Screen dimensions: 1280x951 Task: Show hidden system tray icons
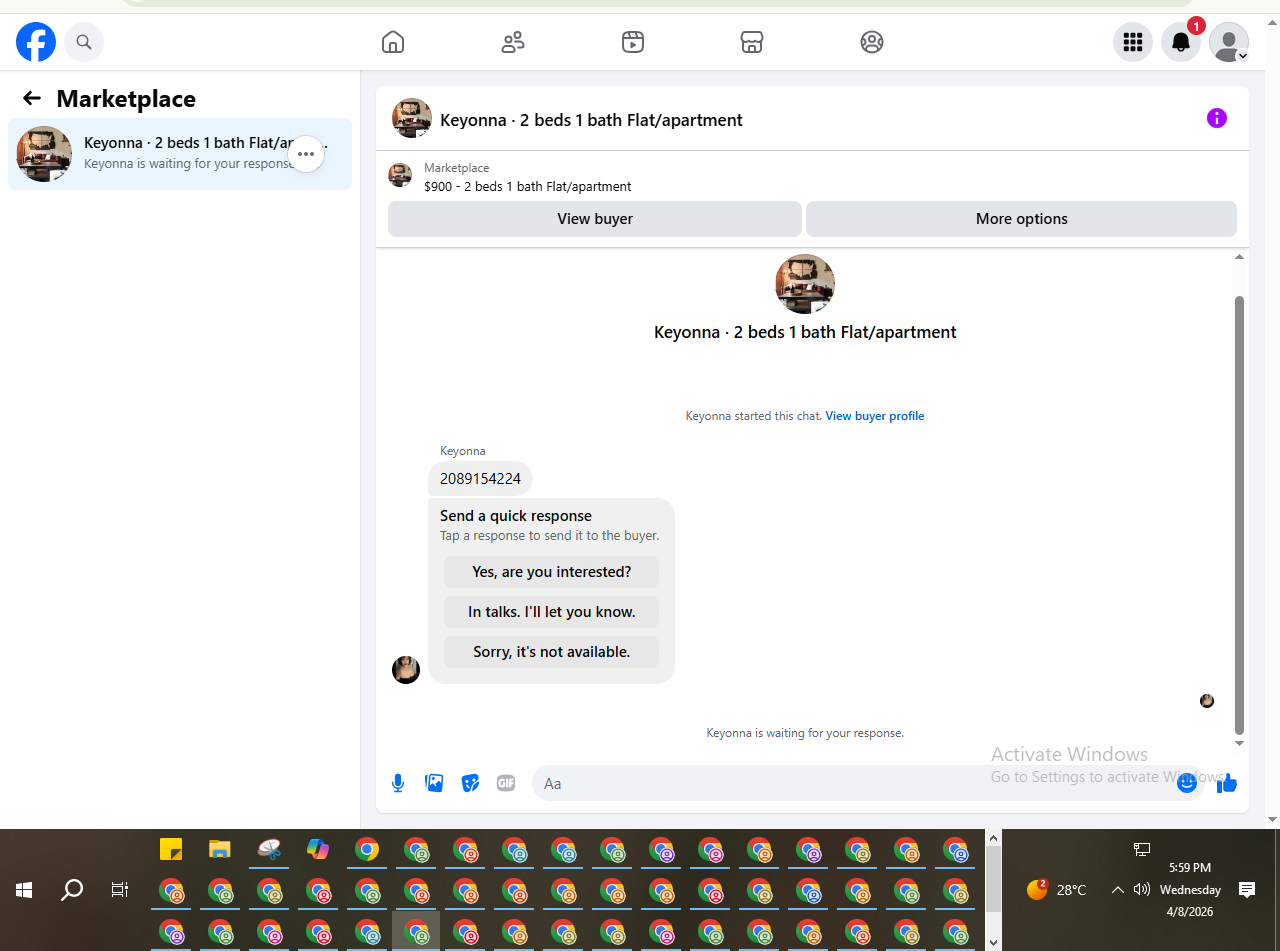coord(1118,890)
